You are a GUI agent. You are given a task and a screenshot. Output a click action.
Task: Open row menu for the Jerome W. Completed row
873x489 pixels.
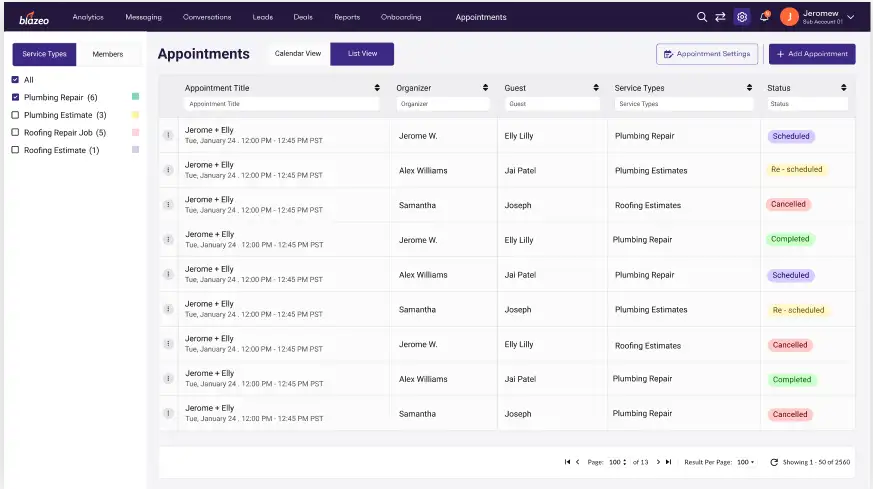click(x=168, y=239)
